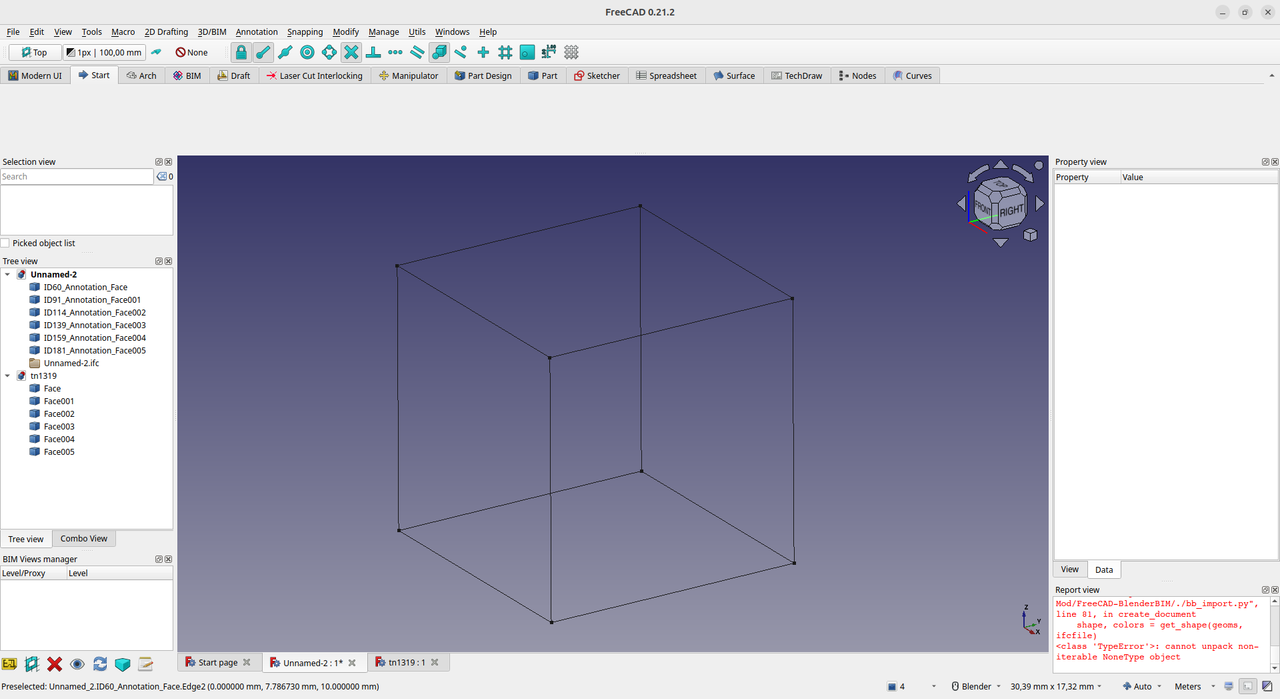1280x699 pixels.
Task: Click the small cube menu icon below navigation cube
Action: point(1030,235)
